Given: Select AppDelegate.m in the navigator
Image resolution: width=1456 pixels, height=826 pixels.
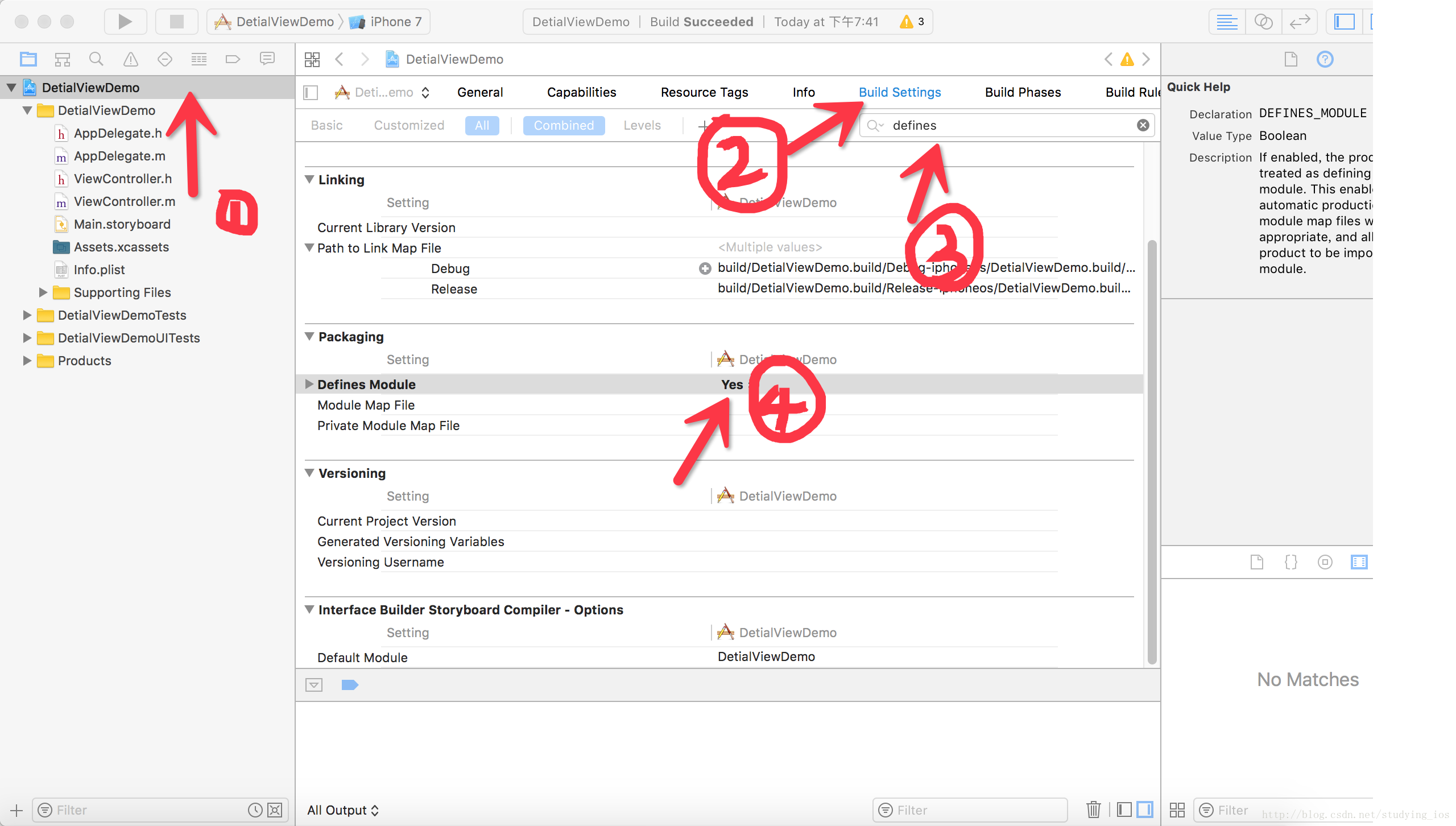Looking at the screenshot, I should (119, 156).
